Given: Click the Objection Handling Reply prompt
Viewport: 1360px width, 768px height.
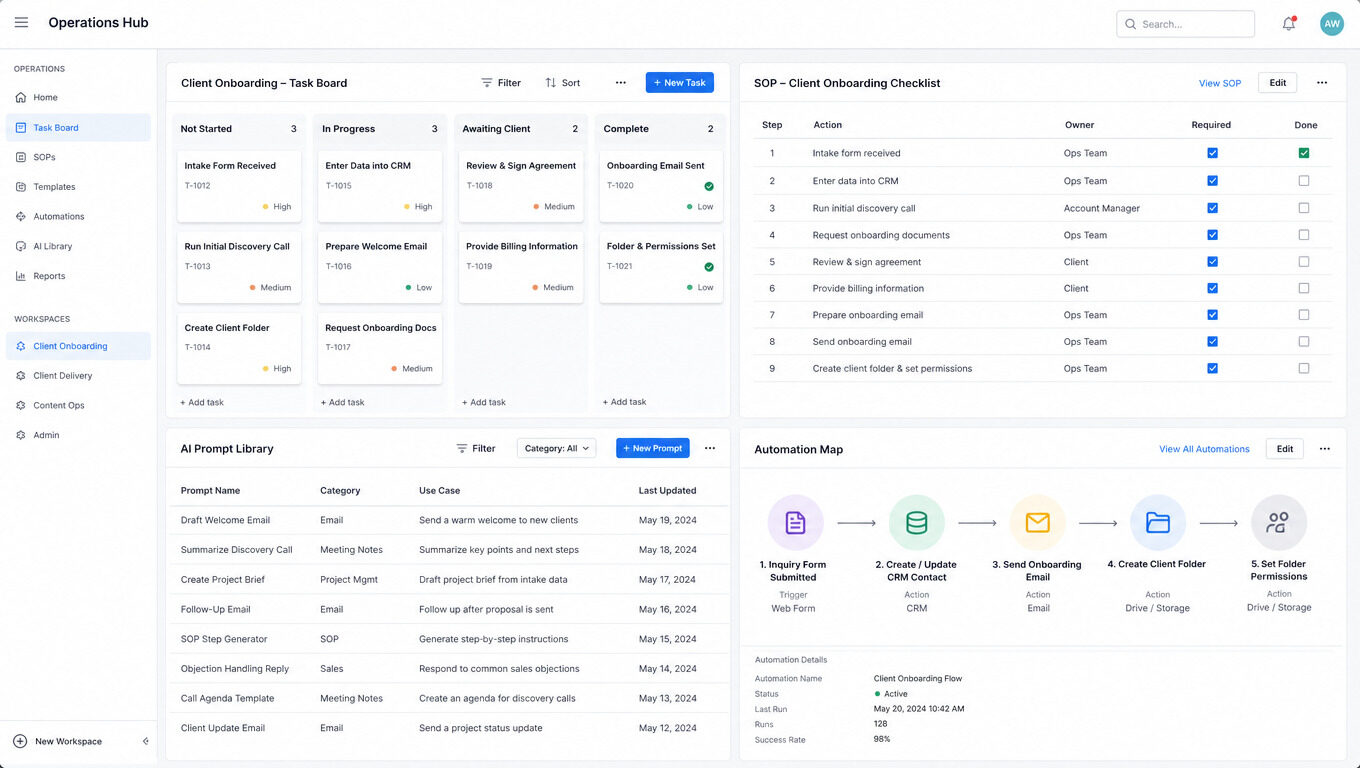Looking at the screenshot, I should click(235, 669).
